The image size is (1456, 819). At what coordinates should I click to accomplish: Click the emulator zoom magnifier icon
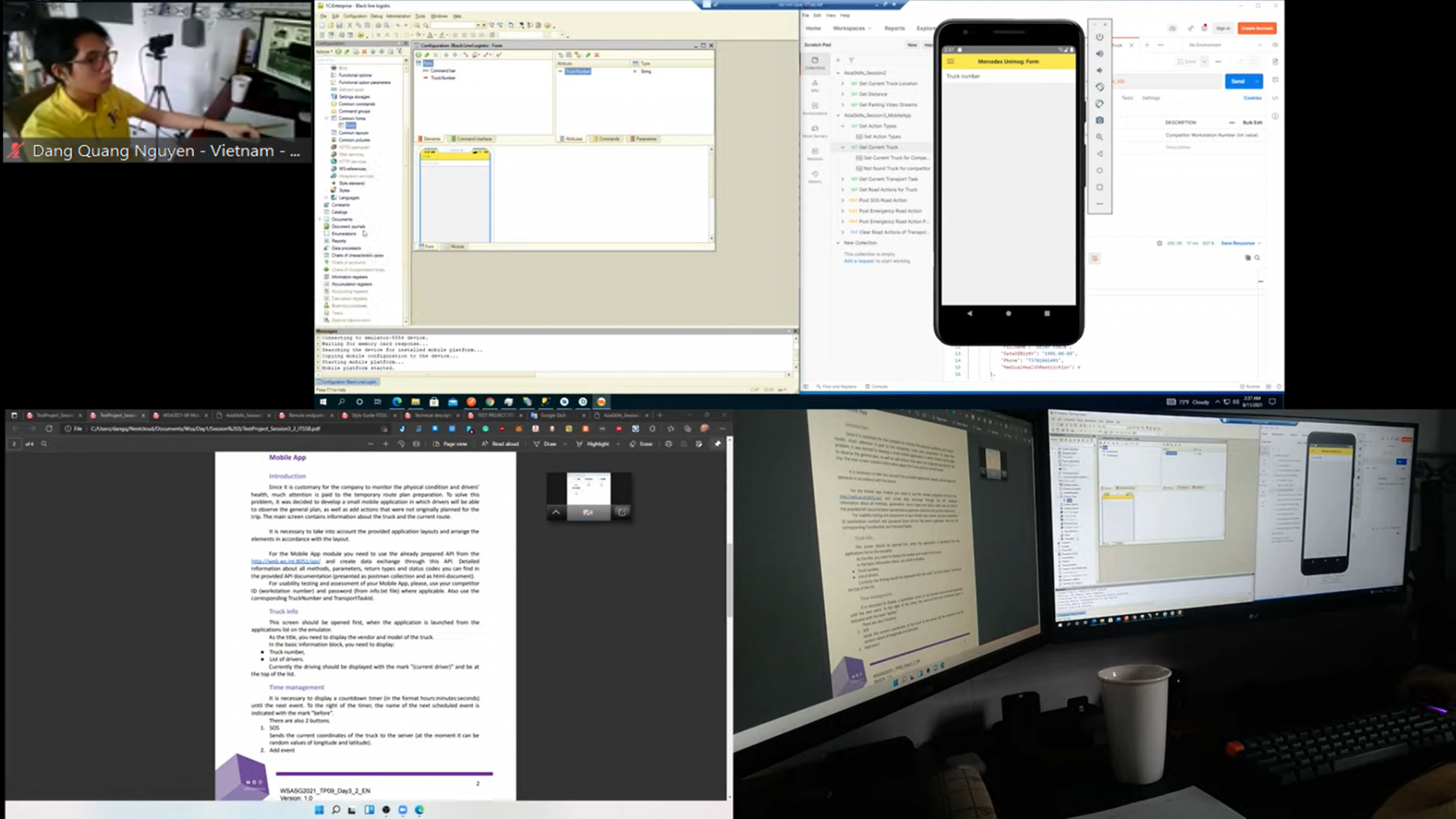pos(1099,138)
